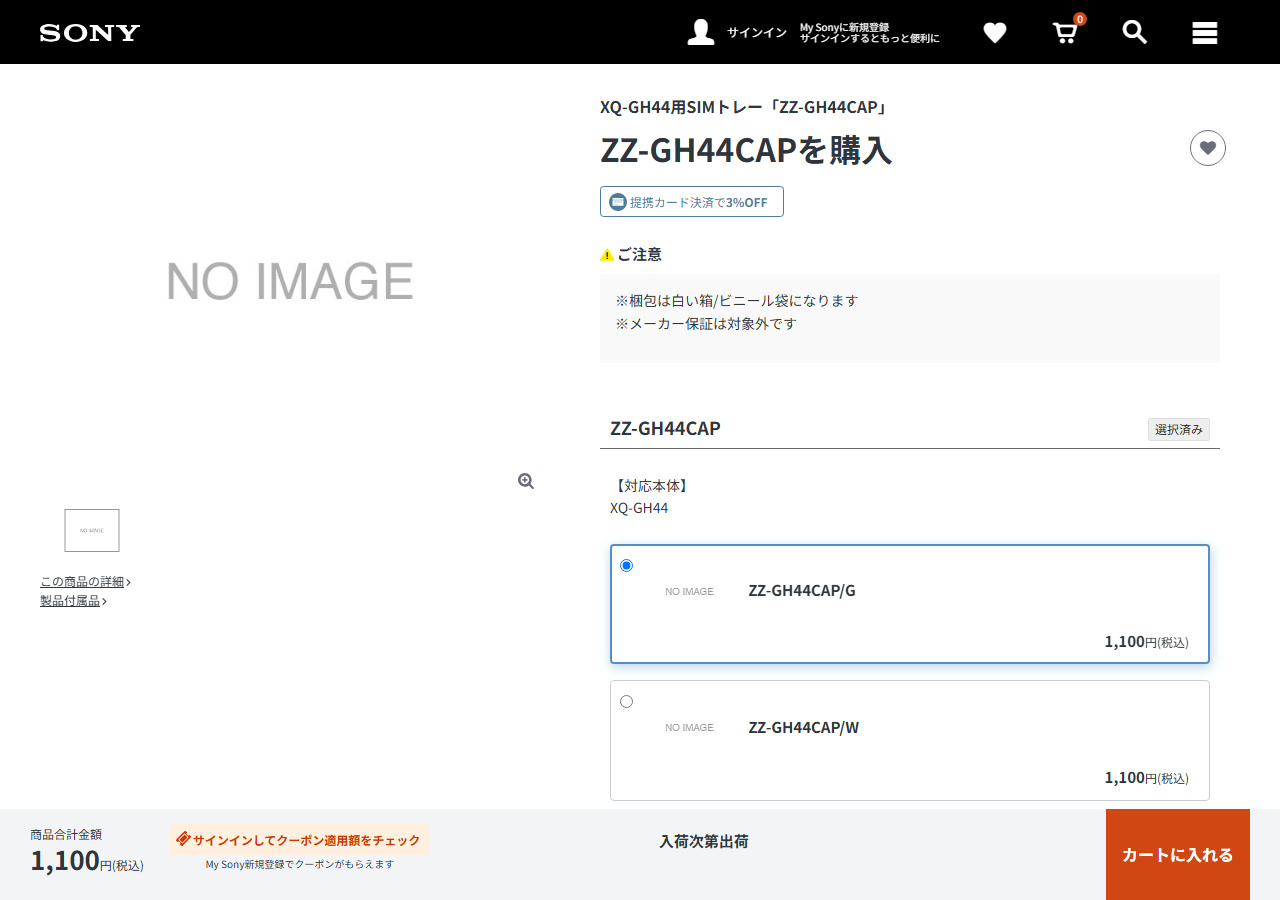
Task: Click the XQ-GH44 compatible model text
Action: pyautogui.click(x=639, y=508)
